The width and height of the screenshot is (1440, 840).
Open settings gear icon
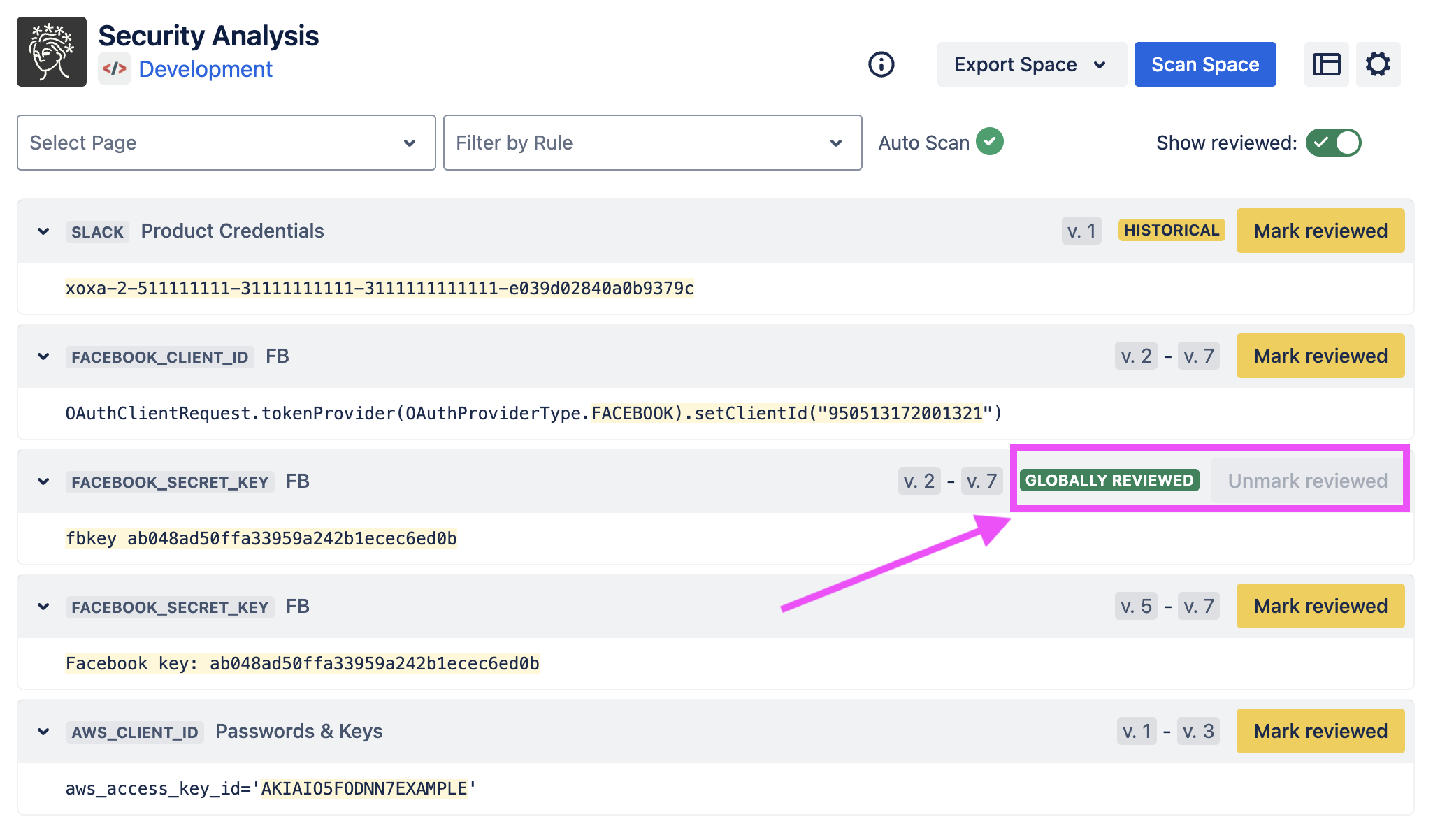[x=1377, y=64]
